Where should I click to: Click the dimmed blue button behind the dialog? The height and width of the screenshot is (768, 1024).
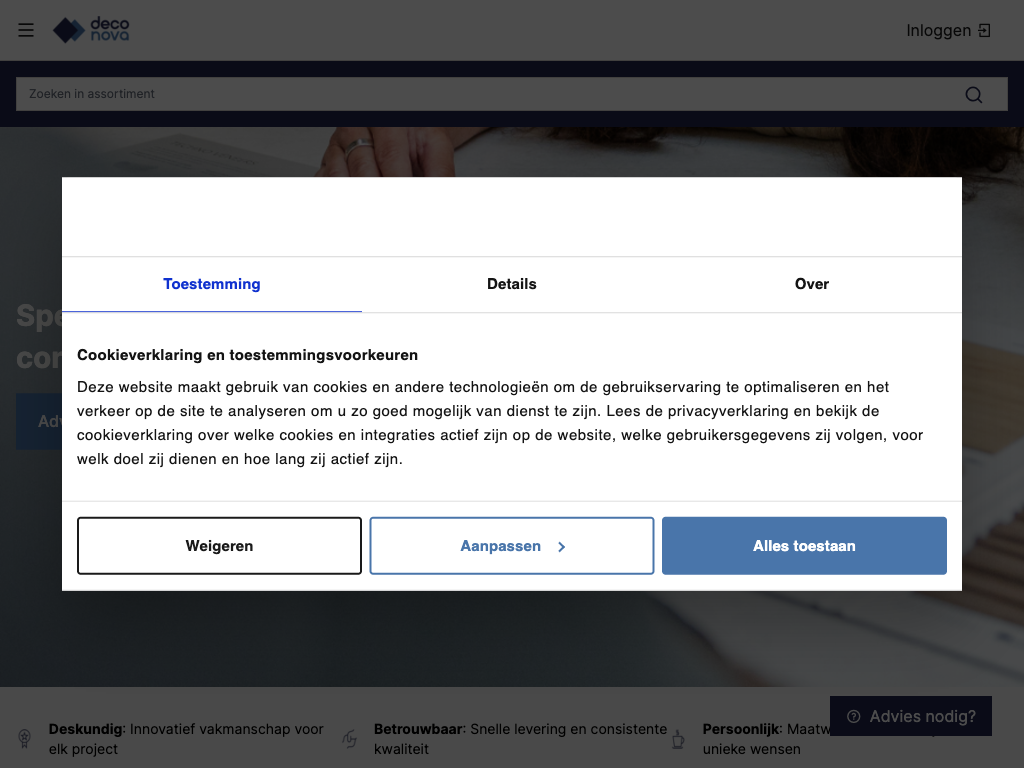pos(38,422)
